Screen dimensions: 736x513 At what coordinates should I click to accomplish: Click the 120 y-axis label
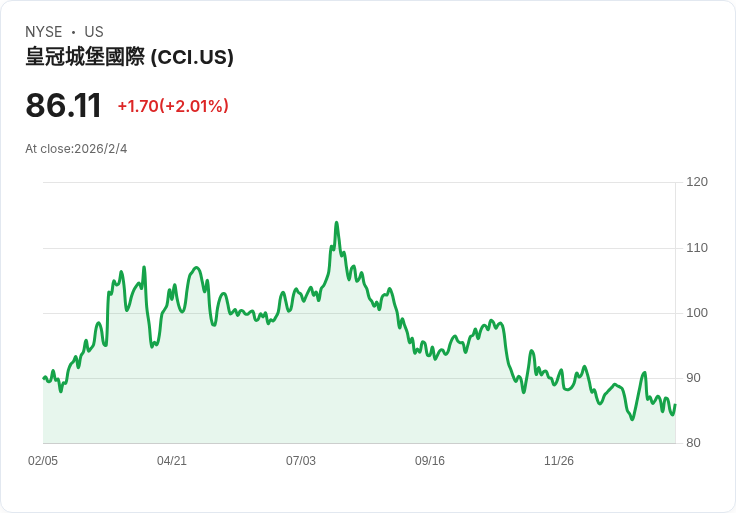(697, 182)
